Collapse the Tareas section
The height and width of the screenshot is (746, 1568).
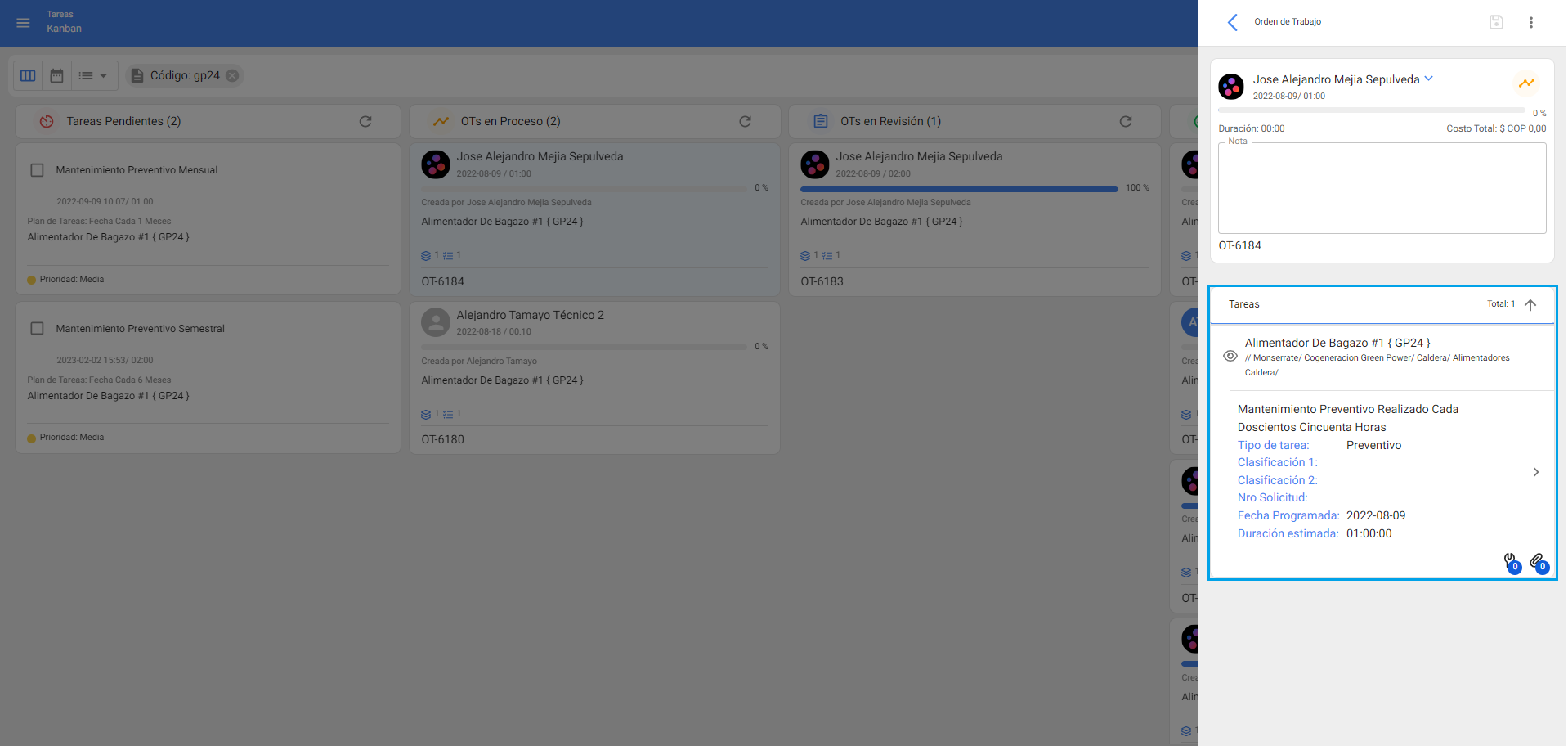pos(1530,304)
